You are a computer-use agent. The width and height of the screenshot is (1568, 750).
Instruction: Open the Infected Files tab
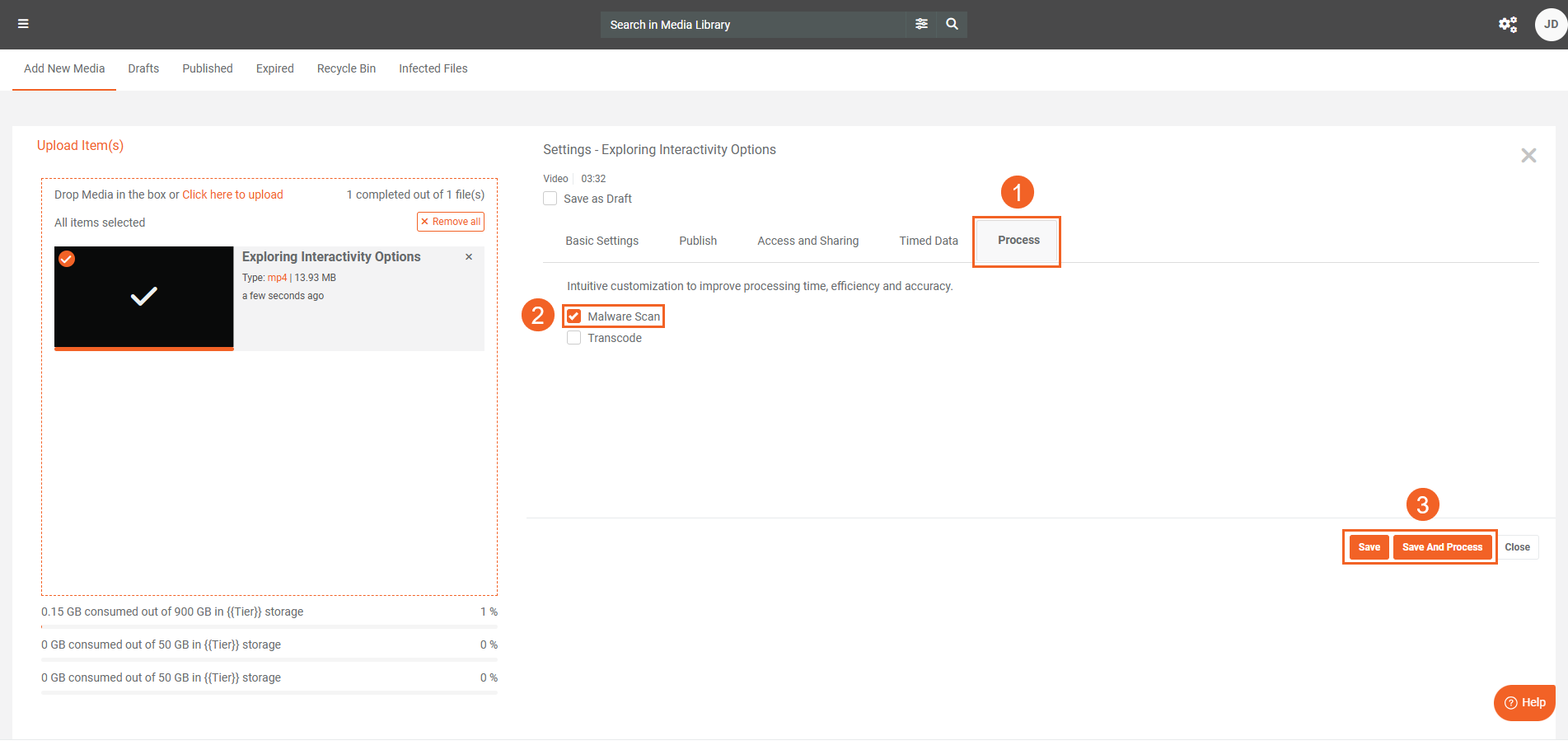pos(433,68)
